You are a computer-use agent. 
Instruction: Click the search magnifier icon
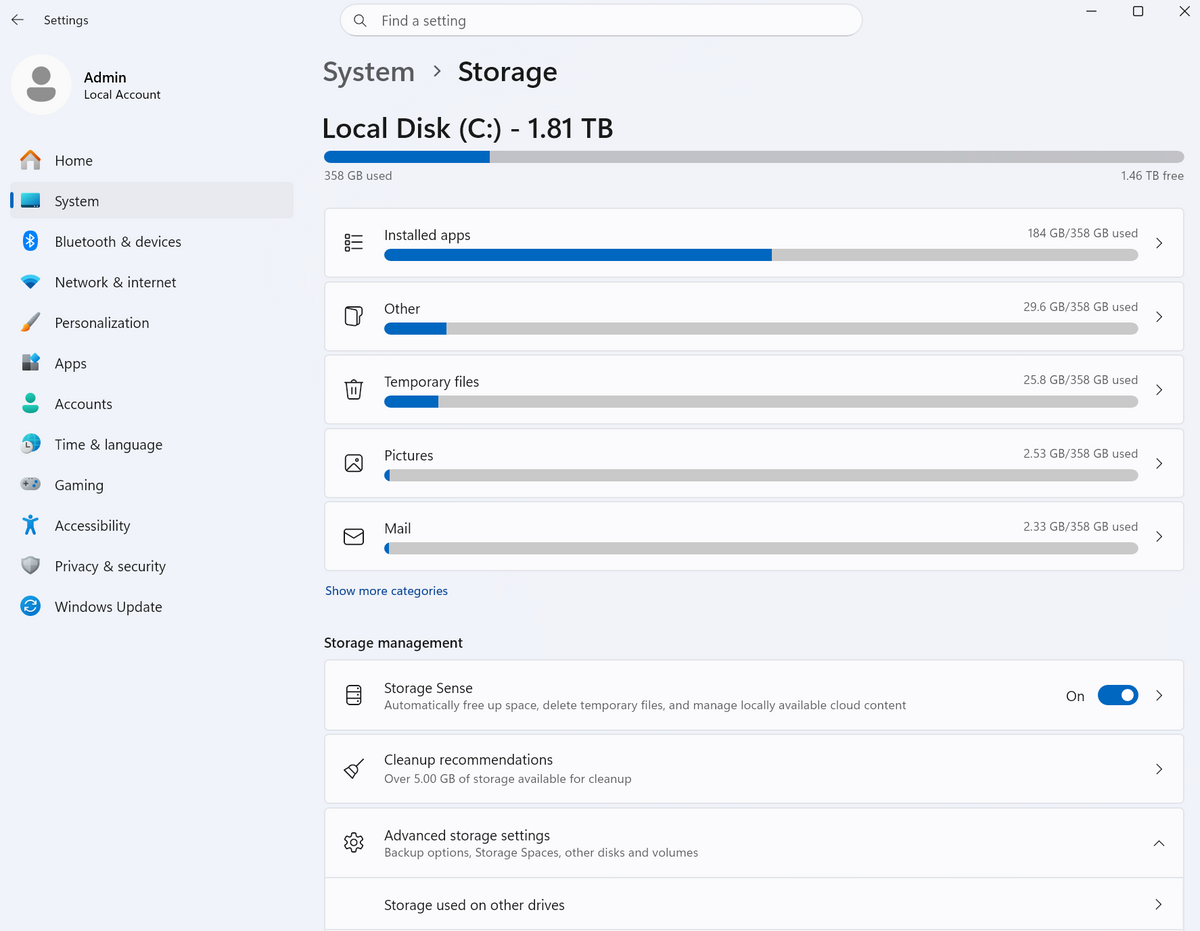361,20
